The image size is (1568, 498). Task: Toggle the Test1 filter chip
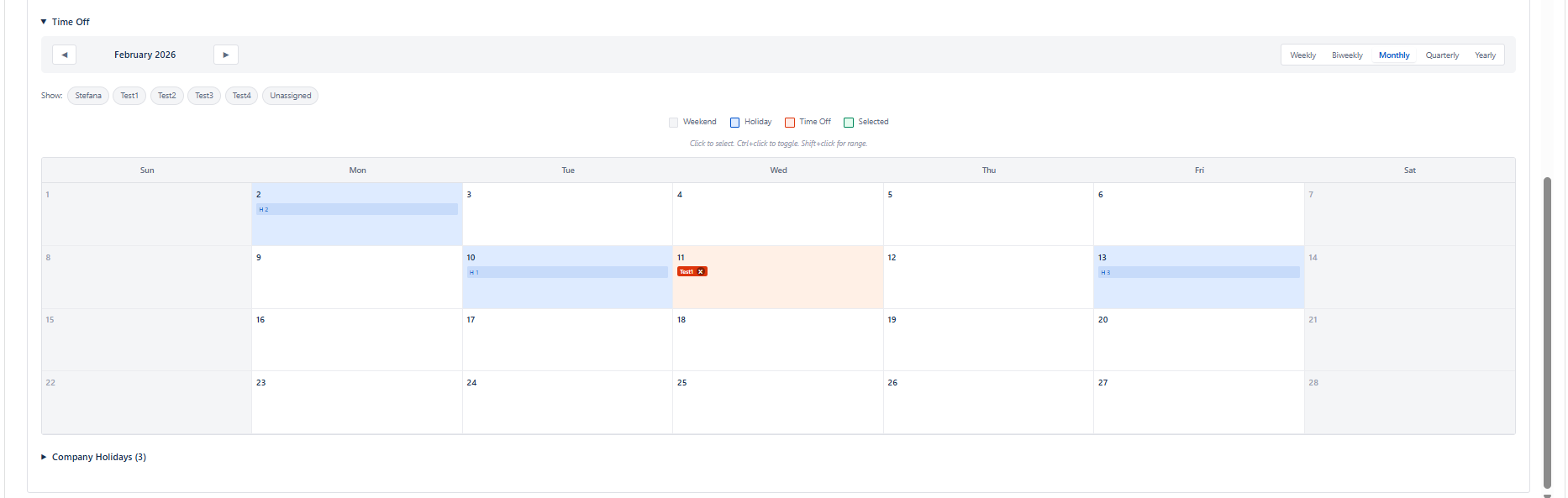click(x=129, y=96)
